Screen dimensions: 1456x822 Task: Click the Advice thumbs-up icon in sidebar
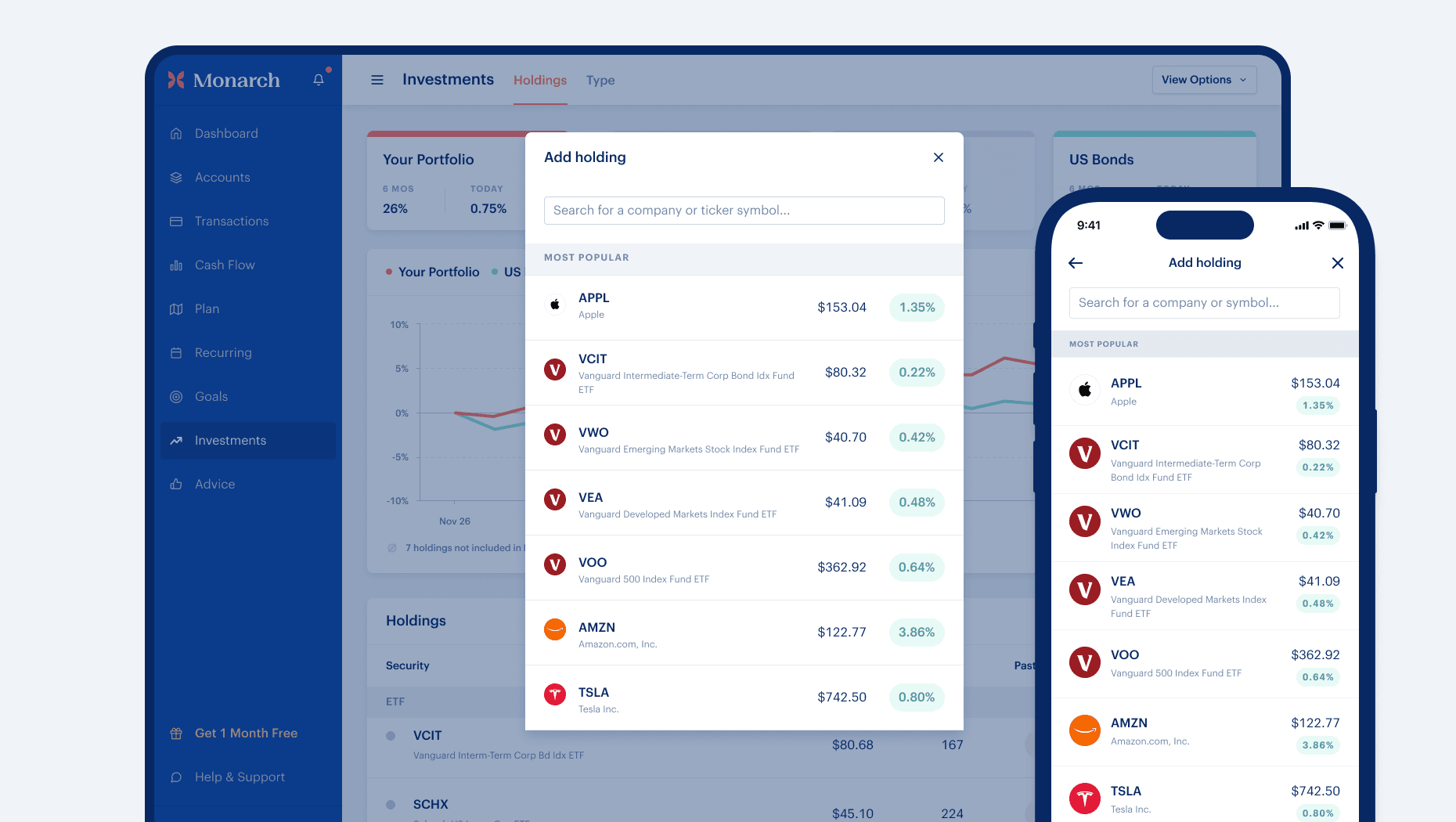click(x=176, y=485)
